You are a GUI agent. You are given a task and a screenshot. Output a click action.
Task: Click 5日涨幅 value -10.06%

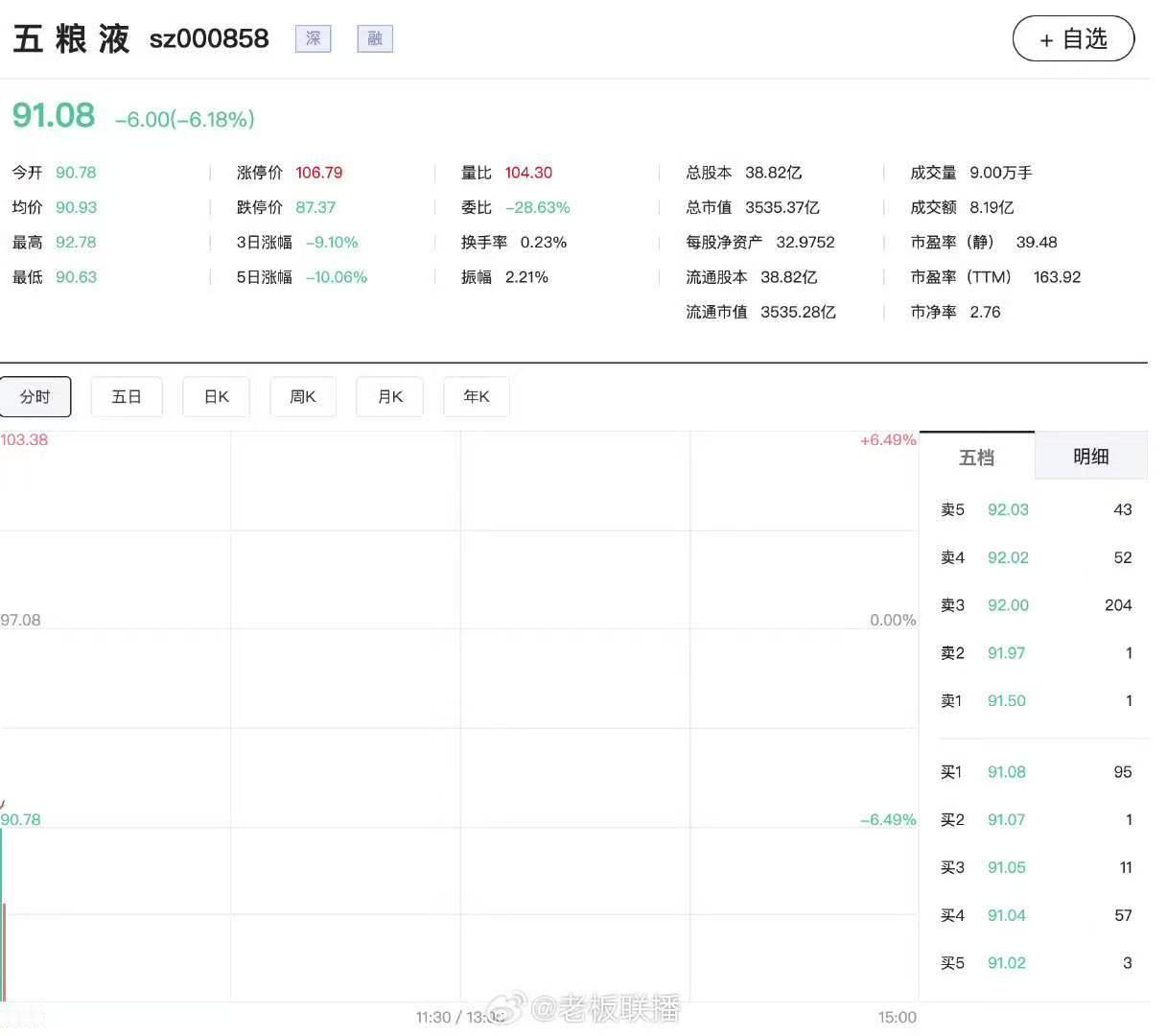click(337, 277)
